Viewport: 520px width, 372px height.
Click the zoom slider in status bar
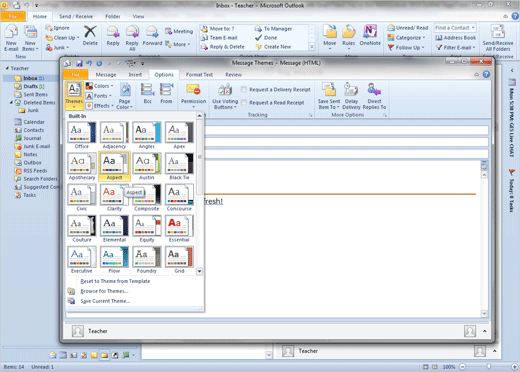coord(488,367)
